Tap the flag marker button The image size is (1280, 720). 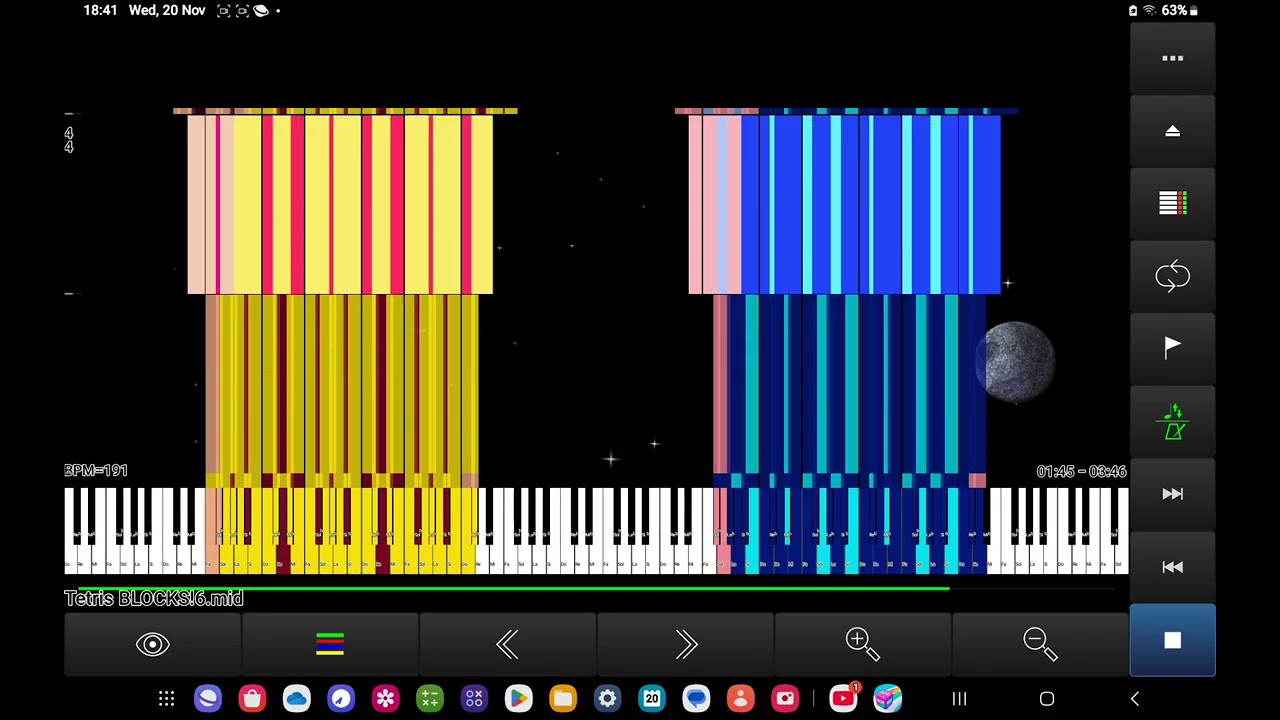point(1172,348)
